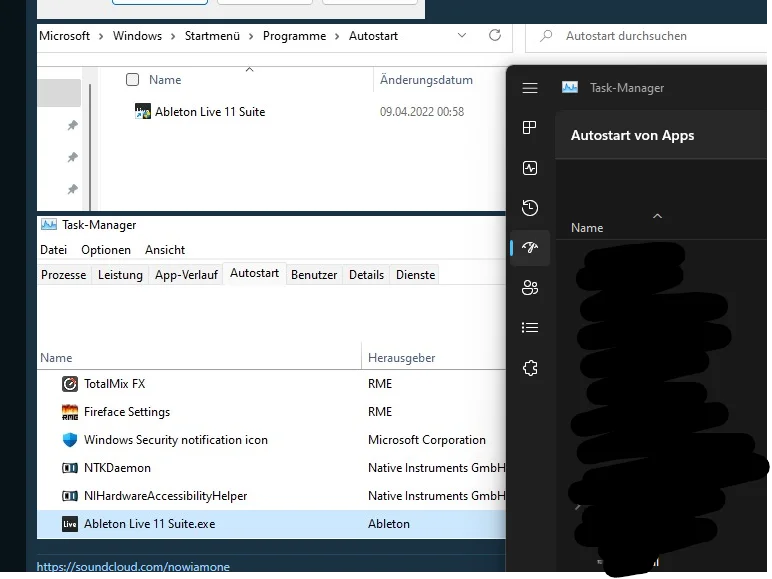Click the Ableton Live 11 Suite shortcut icon
This screenshot has height=579, width=772.
coord(143,111)
